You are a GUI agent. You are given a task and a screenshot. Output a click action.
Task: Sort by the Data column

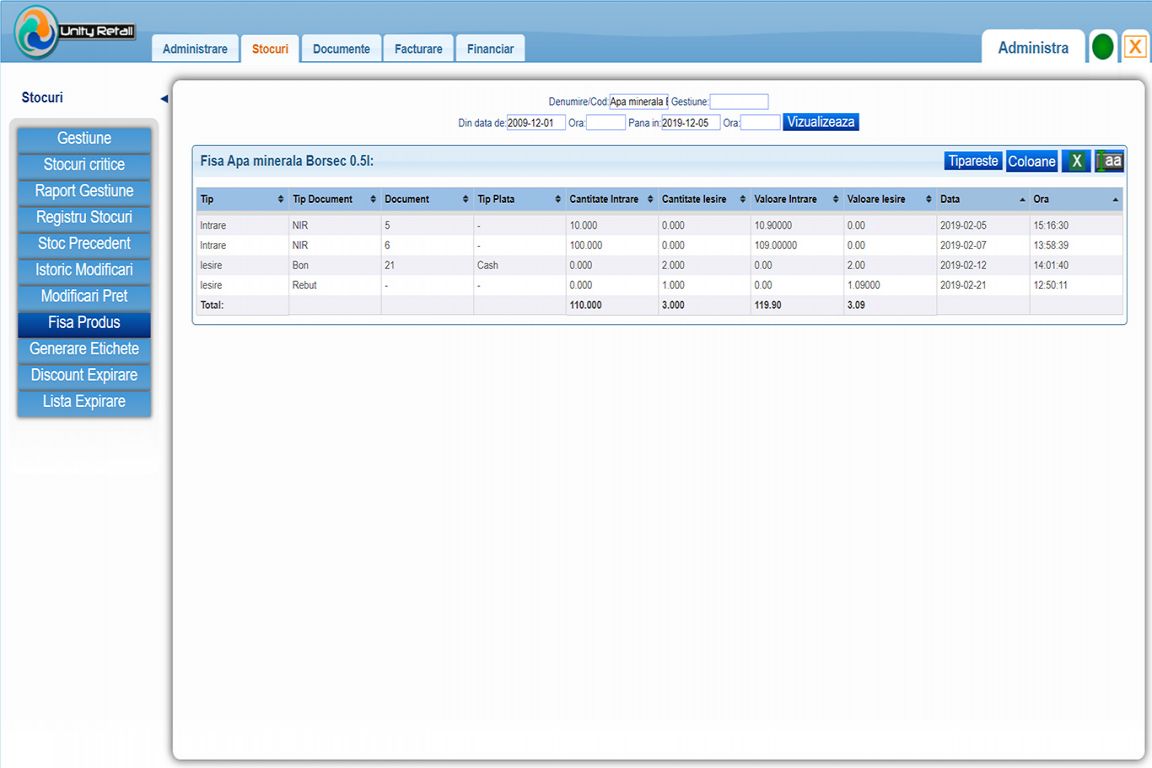pyautogui.click(x=982, y=199)
